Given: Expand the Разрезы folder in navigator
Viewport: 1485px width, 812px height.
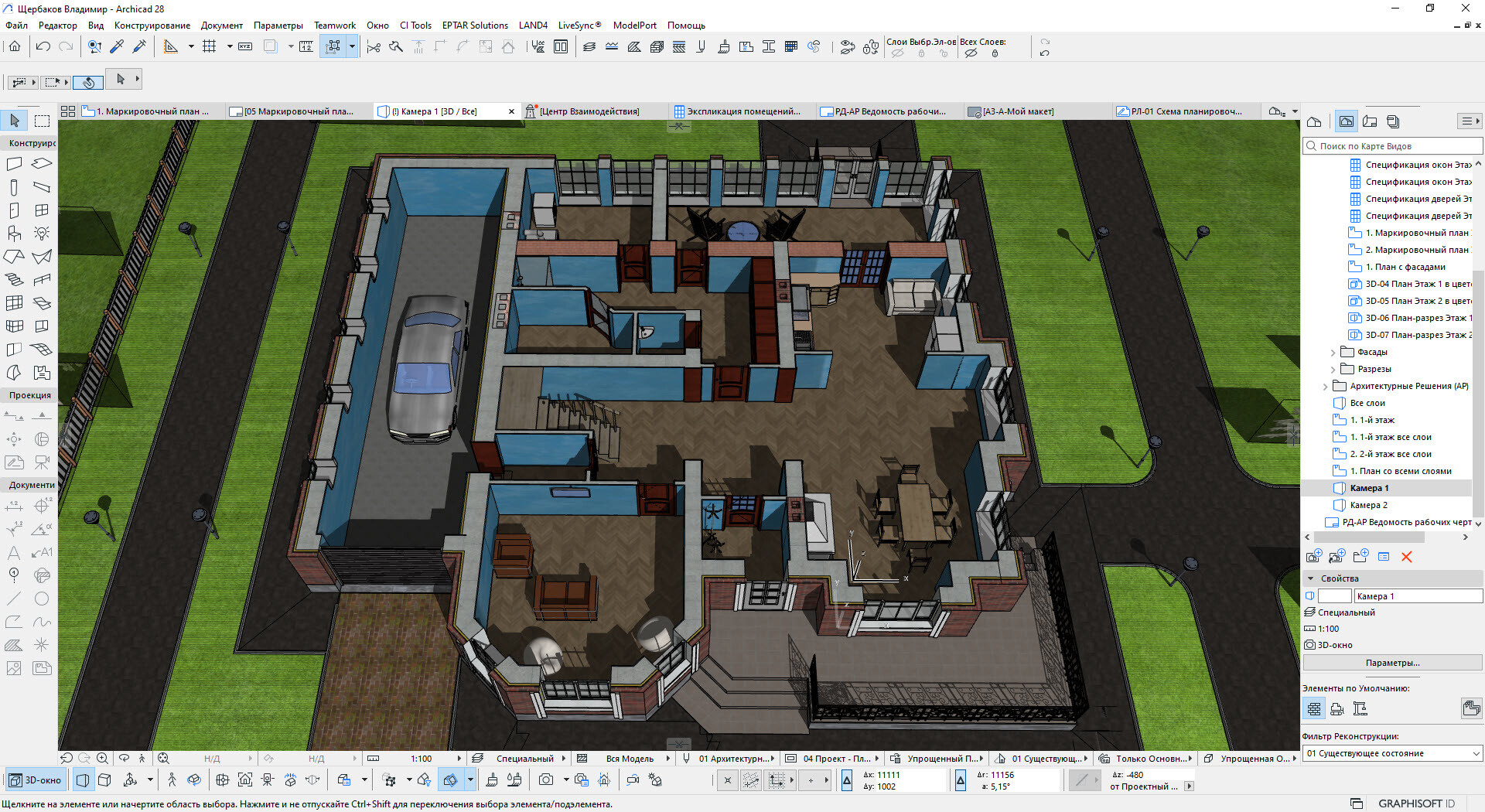Looking at the screenshot, I should pyautogui.click(x=1333, y=370).
